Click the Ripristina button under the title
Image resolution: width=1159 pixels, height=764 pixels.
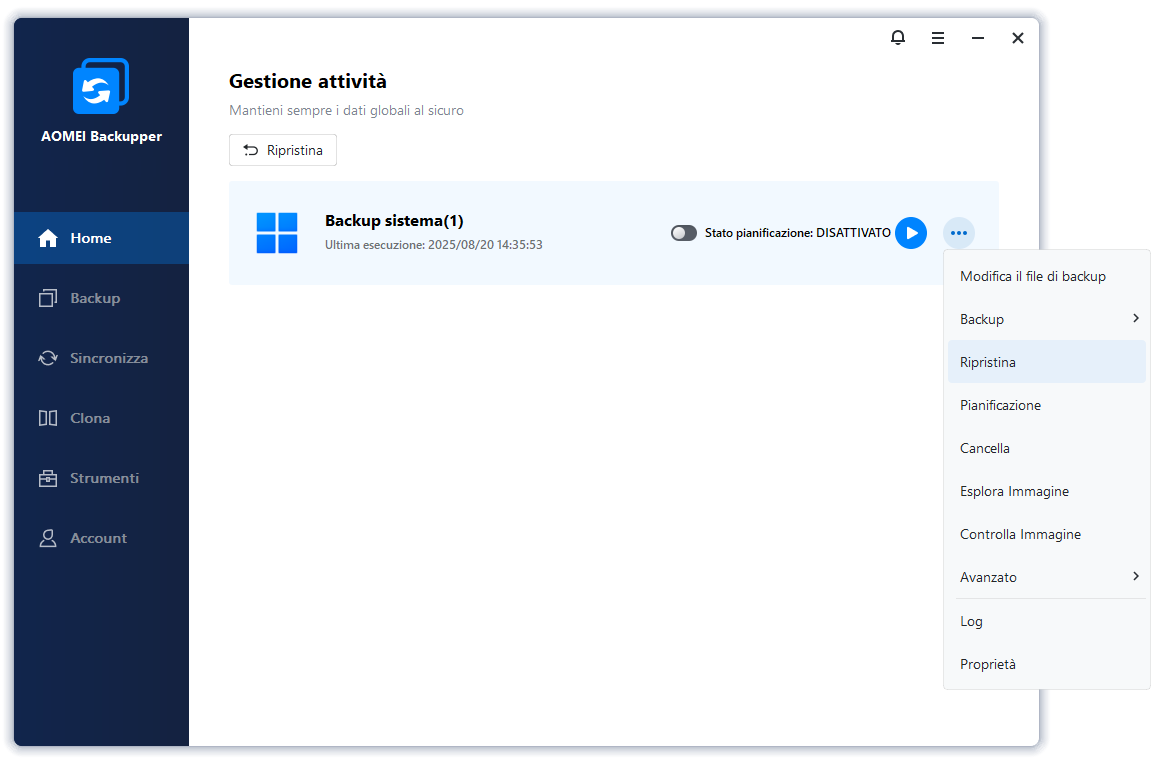(x=283, y=150)
